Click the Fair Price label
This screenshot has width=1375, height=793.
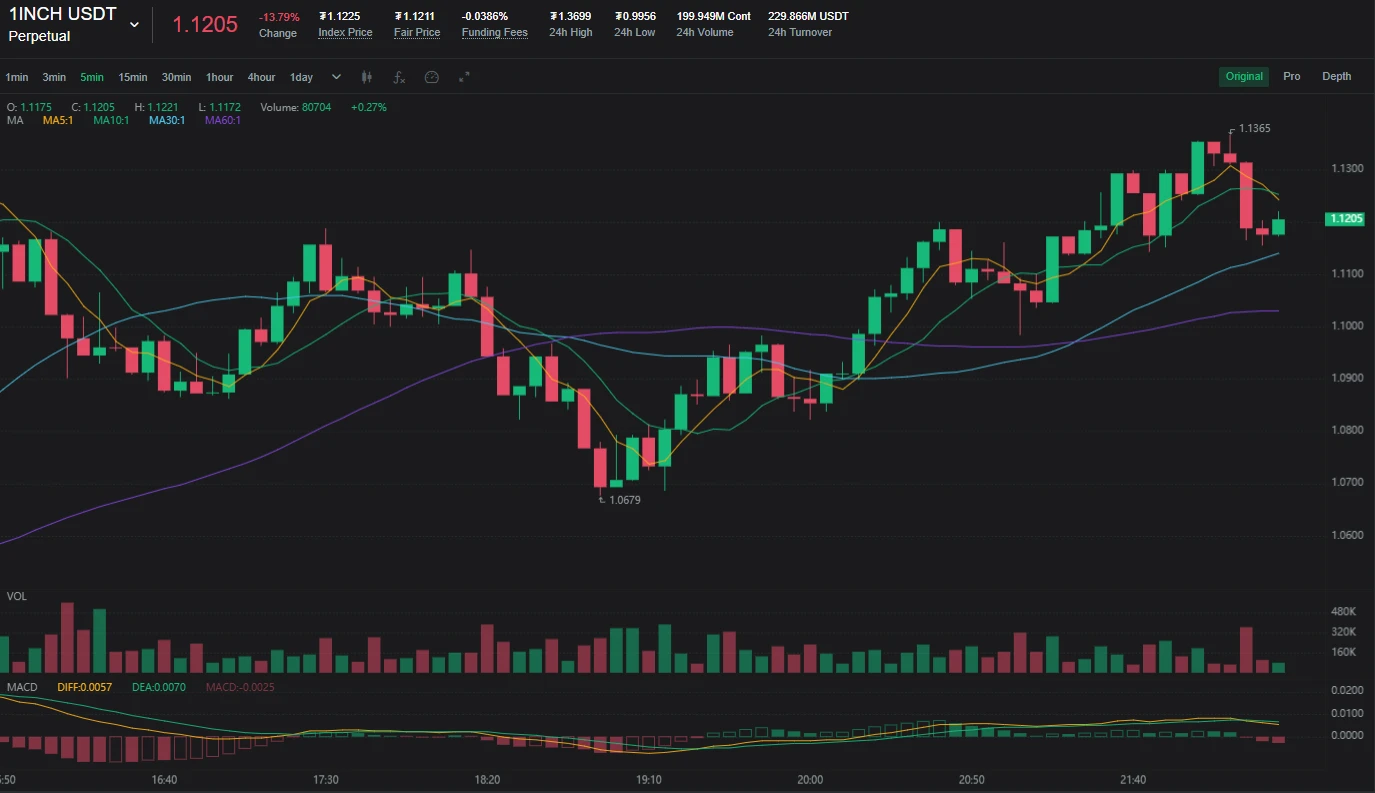click(x=417, y=33)
